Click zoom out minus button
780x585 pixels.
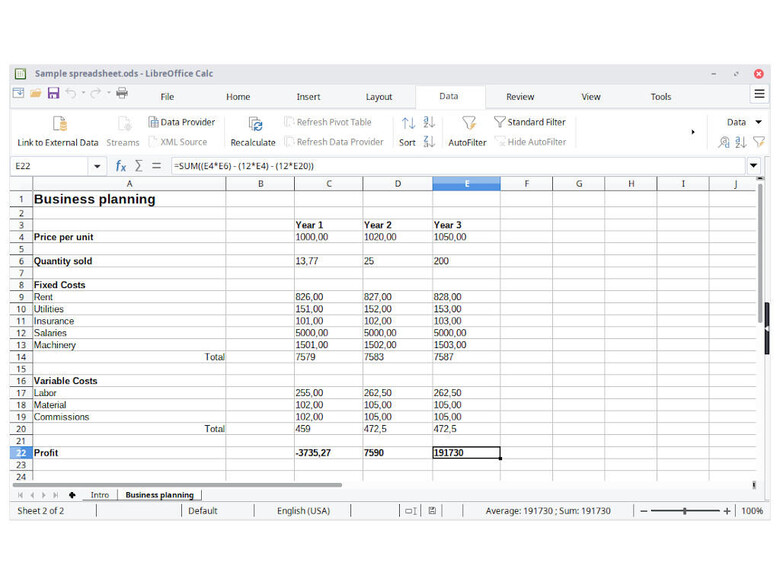coord(644,511)
